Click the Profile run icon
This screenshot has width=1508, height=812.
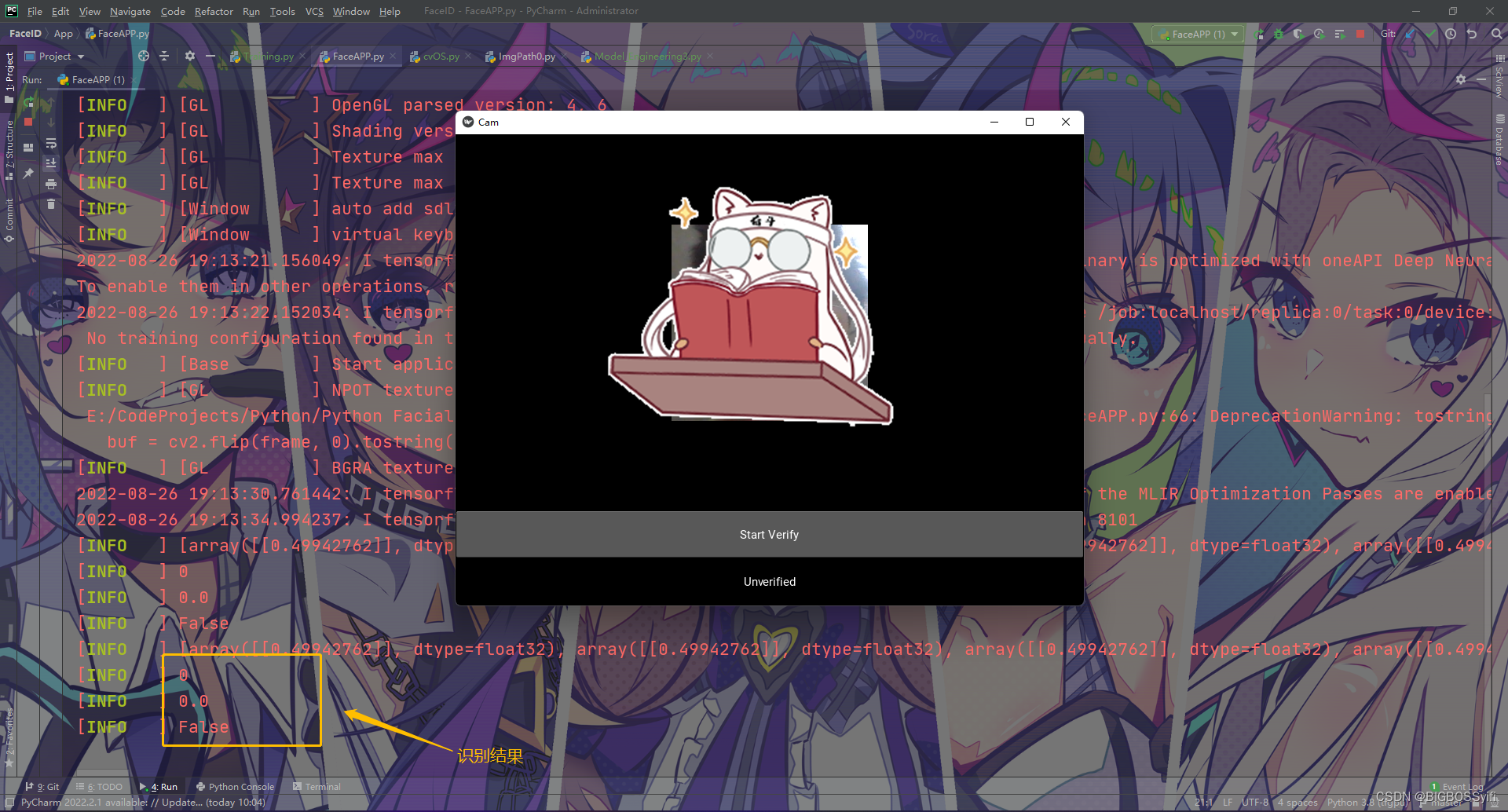click(x=1319, y=34)
